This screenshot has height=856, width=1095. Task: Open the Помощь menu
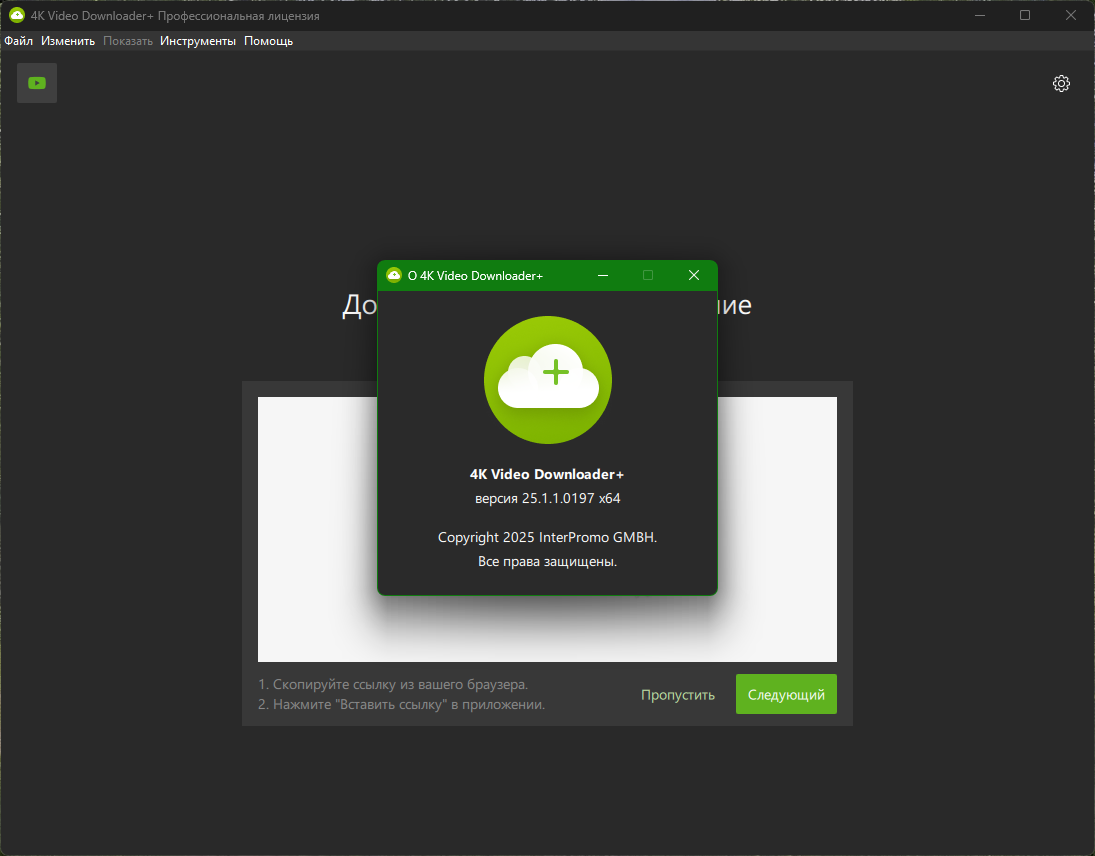(x=269, y=41)
